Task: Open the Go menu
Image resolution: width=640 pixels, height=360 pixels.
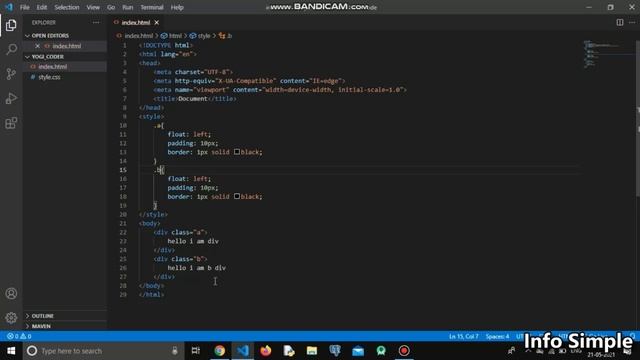Action: [x=111, y=7]
